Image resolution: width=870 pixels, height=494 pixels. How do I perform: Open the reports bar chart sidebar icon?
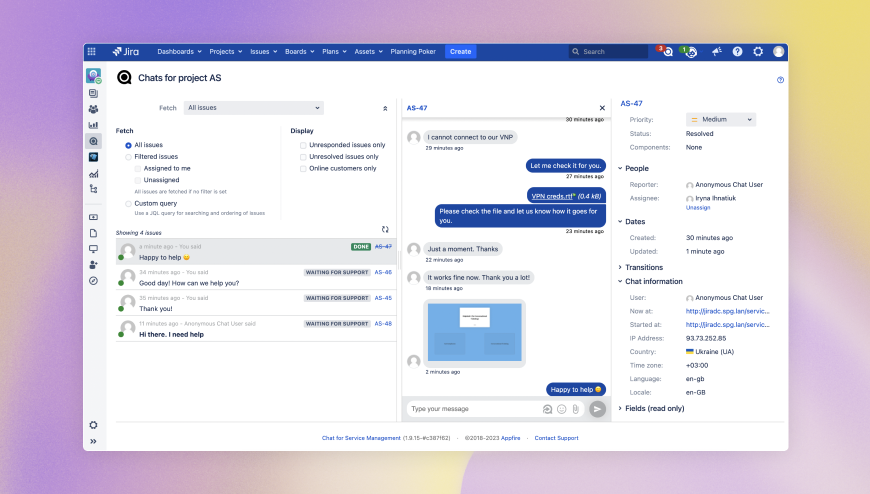[x=93, y=125]
